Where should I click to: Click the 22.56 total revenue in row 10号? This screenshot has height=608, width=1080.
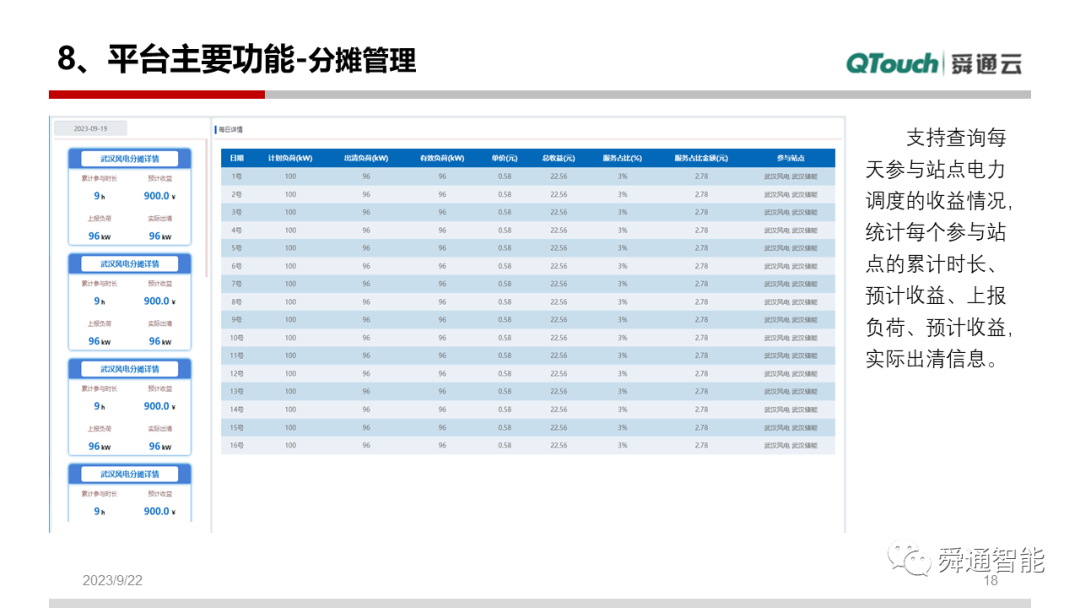tap(558, 337)
